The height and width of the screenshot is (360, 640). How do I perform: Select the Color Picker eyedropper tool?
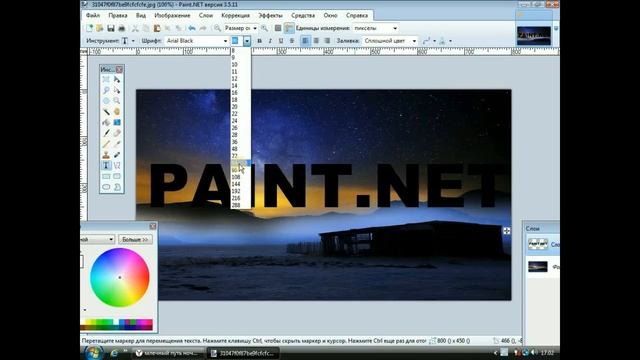click(x=117, y=144)
